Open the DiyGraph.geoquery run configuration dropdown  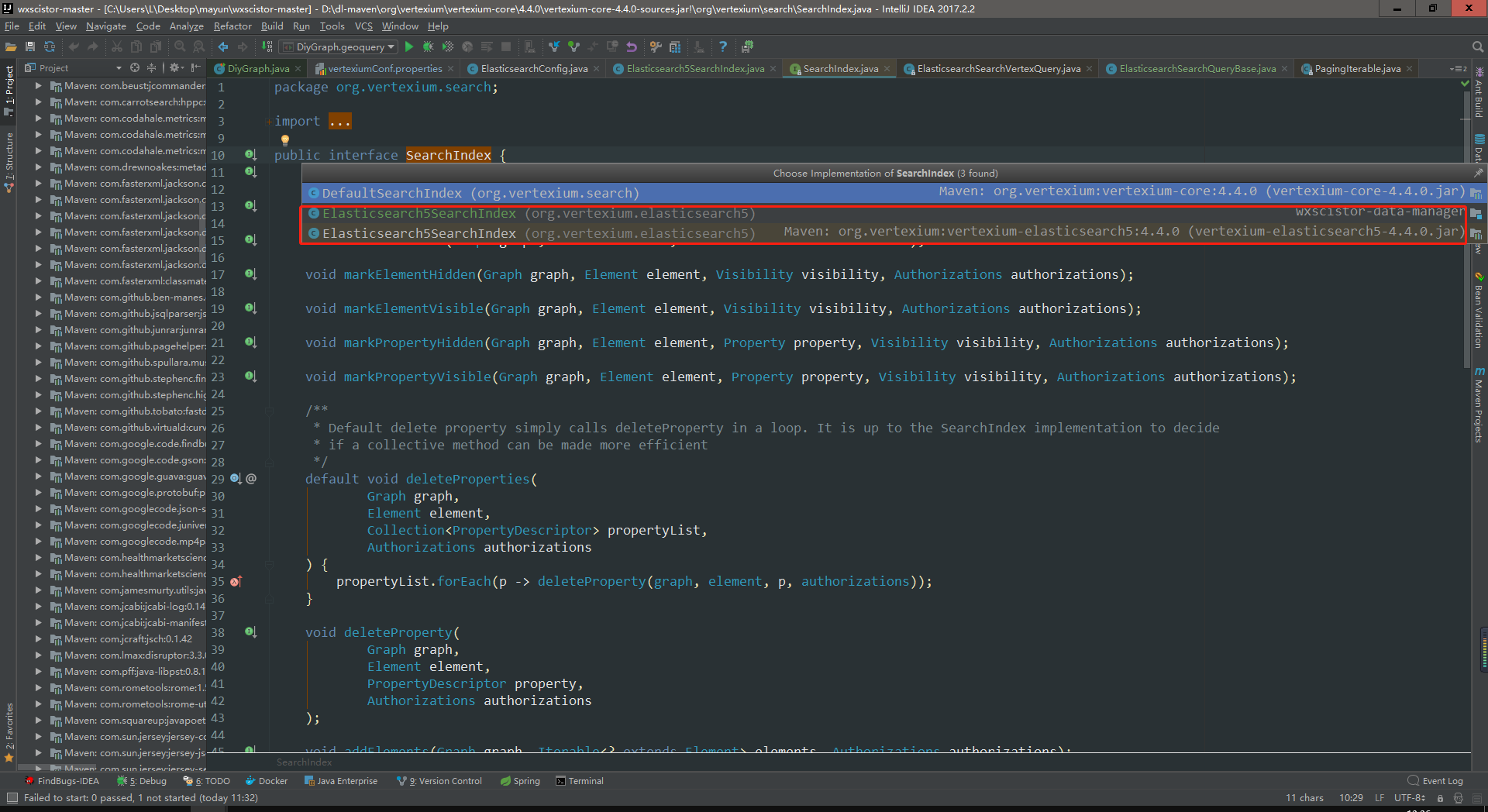click(x=339, y=47)
